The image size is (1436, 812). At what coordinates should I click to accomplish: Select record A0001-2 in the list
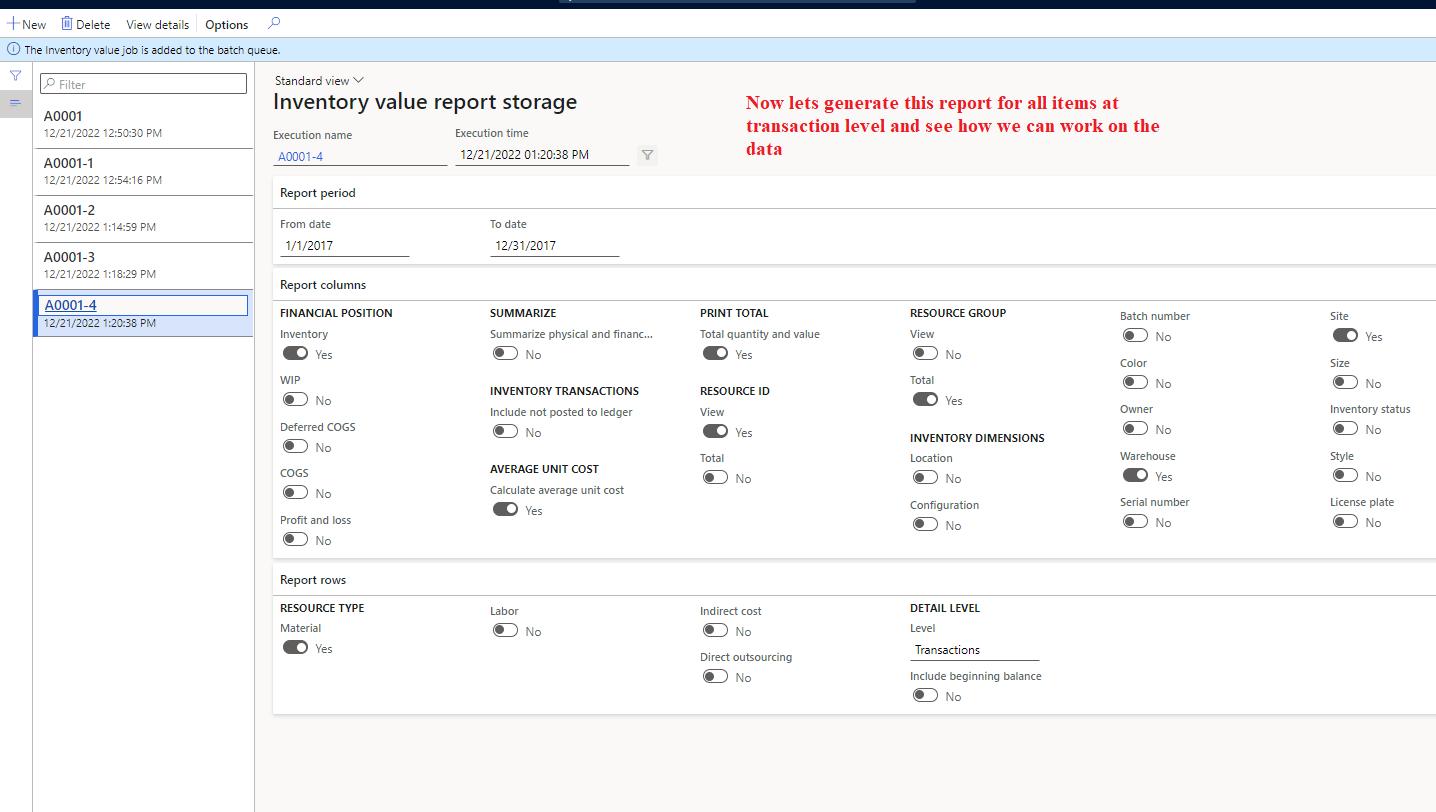(x=143, y=219)
